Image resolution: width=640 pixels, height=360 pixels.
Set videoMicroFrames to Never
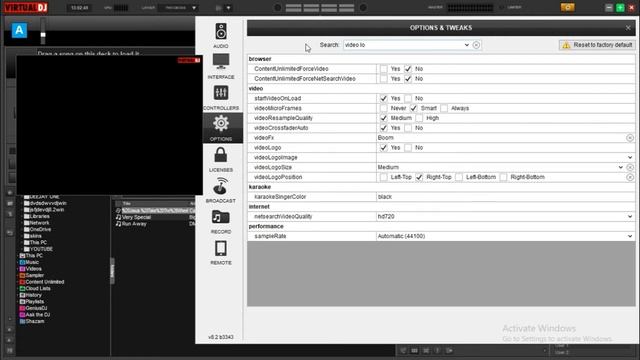click(x=383, y=108)
